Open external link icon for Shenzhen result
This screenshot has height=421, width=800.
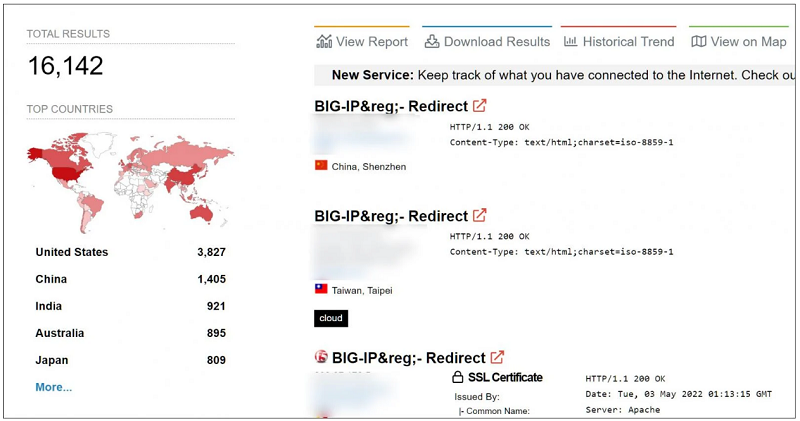pos(480,106)
